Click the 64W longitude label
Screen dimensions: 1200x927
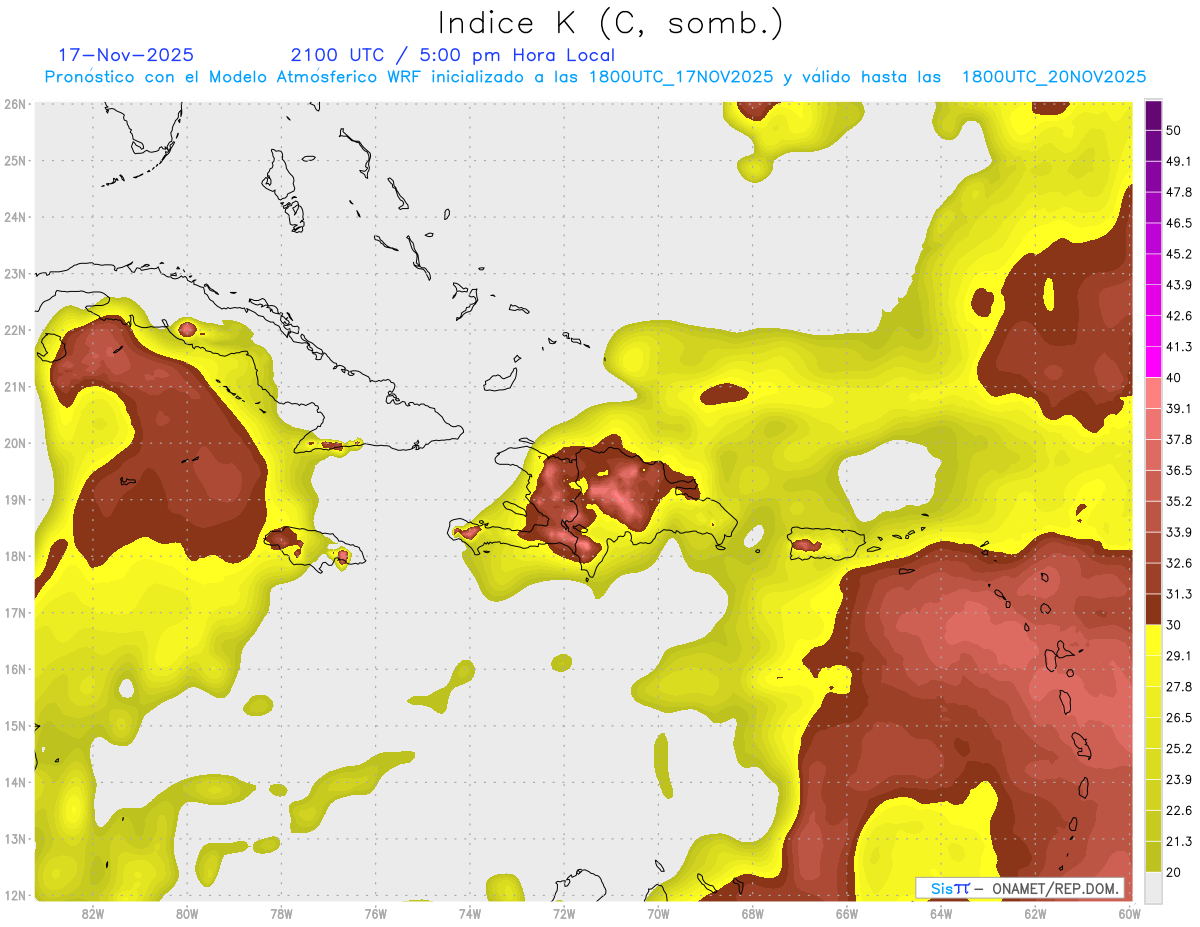pos(940,913)
